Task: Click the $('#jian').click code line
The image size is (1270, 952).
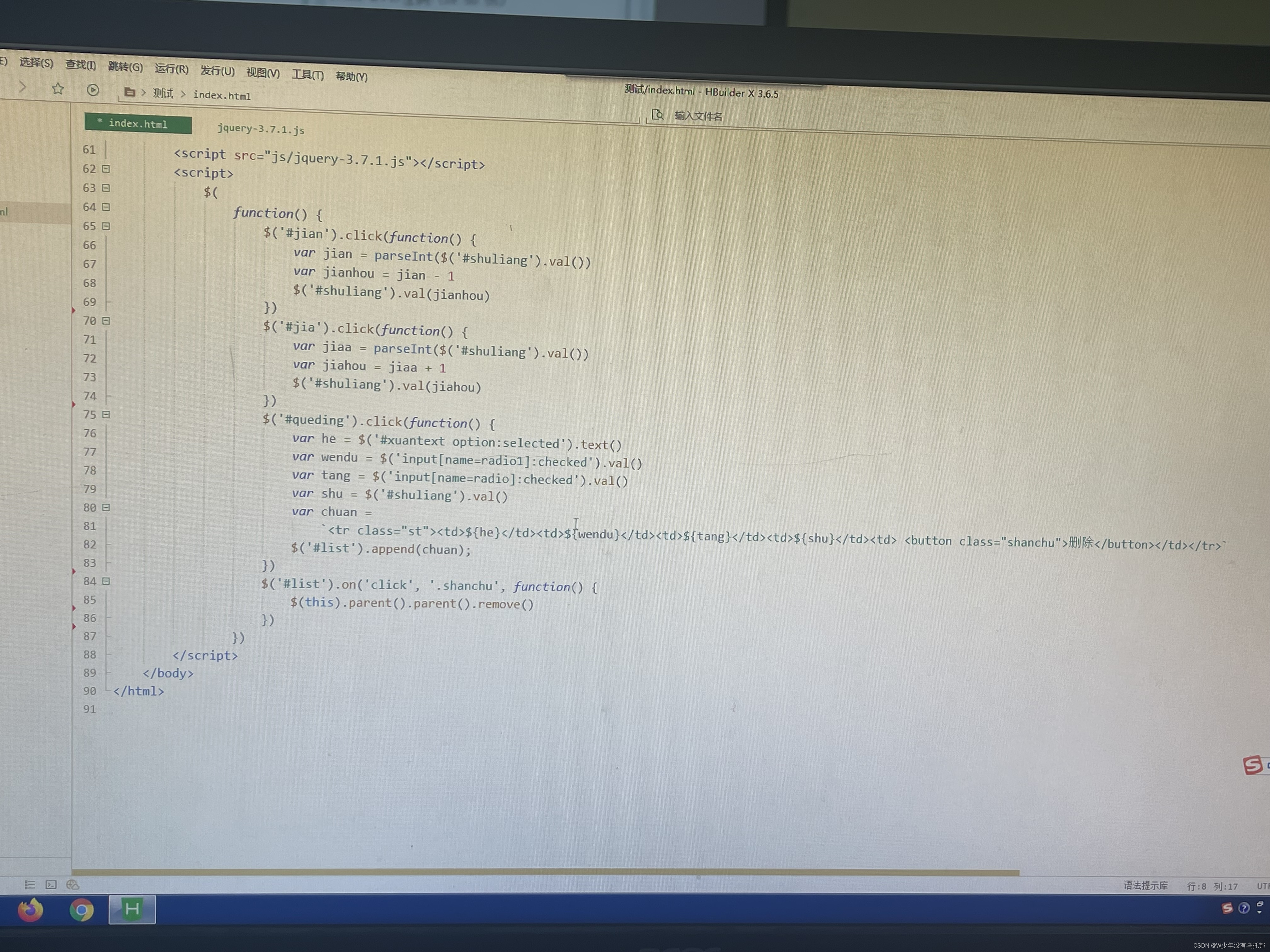Action: (x=370, y=236)
